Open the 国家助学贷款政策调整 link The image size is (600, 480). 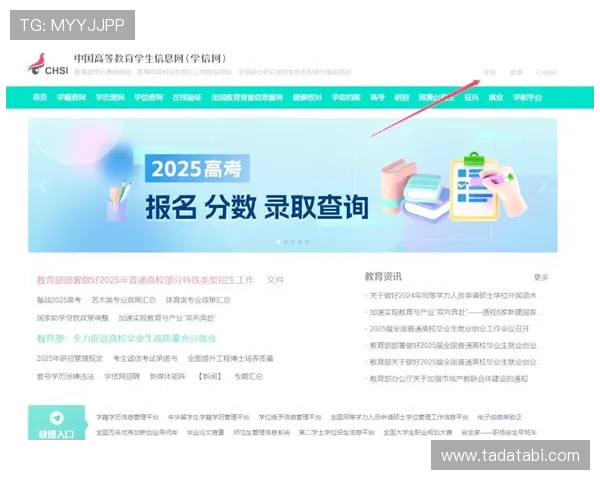click(x=73, y=318)
